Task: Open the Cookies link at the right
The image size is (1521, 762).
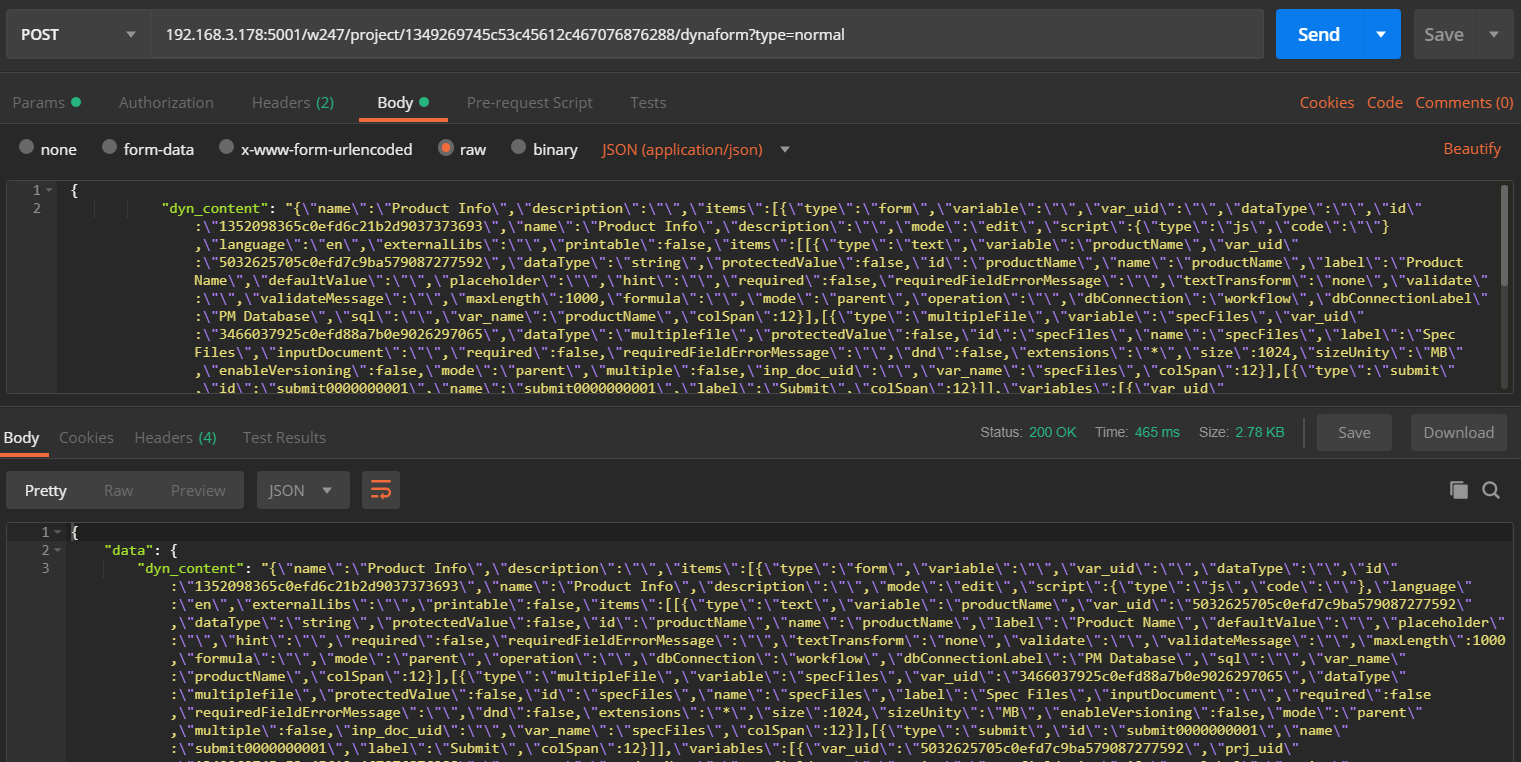Action: [x=1326, y=102]
